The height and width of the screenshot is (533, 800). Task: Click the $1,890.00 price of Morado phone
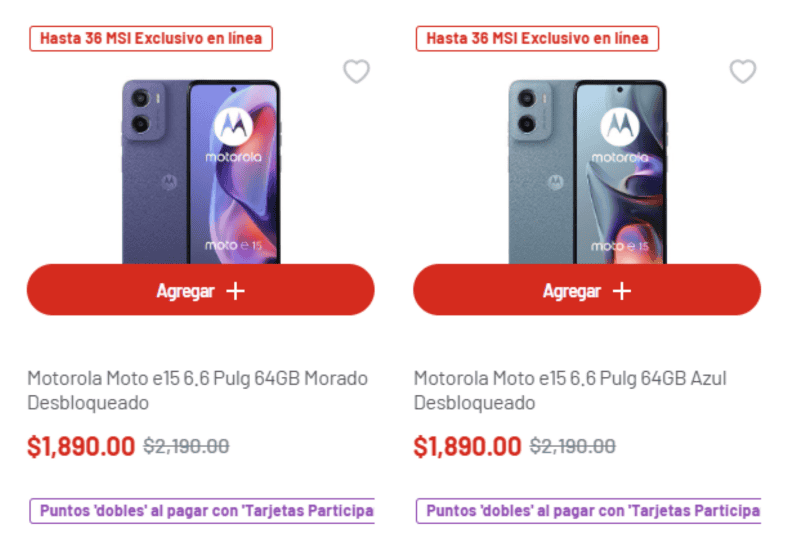click(81, 447)
